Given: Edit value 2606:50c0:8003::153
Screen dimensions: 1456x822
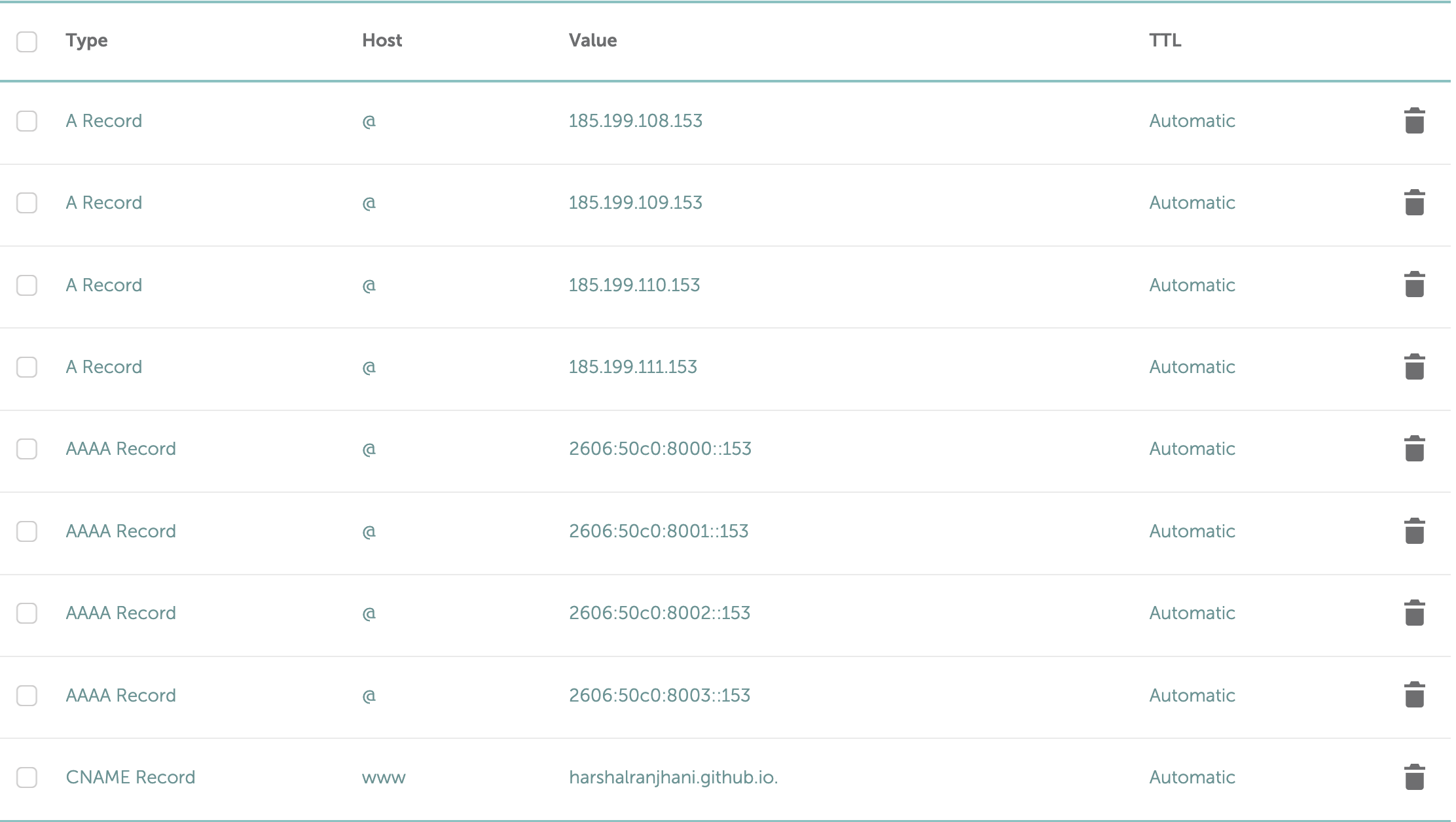Looking at the screenshot, I should (x=659, y=696).
